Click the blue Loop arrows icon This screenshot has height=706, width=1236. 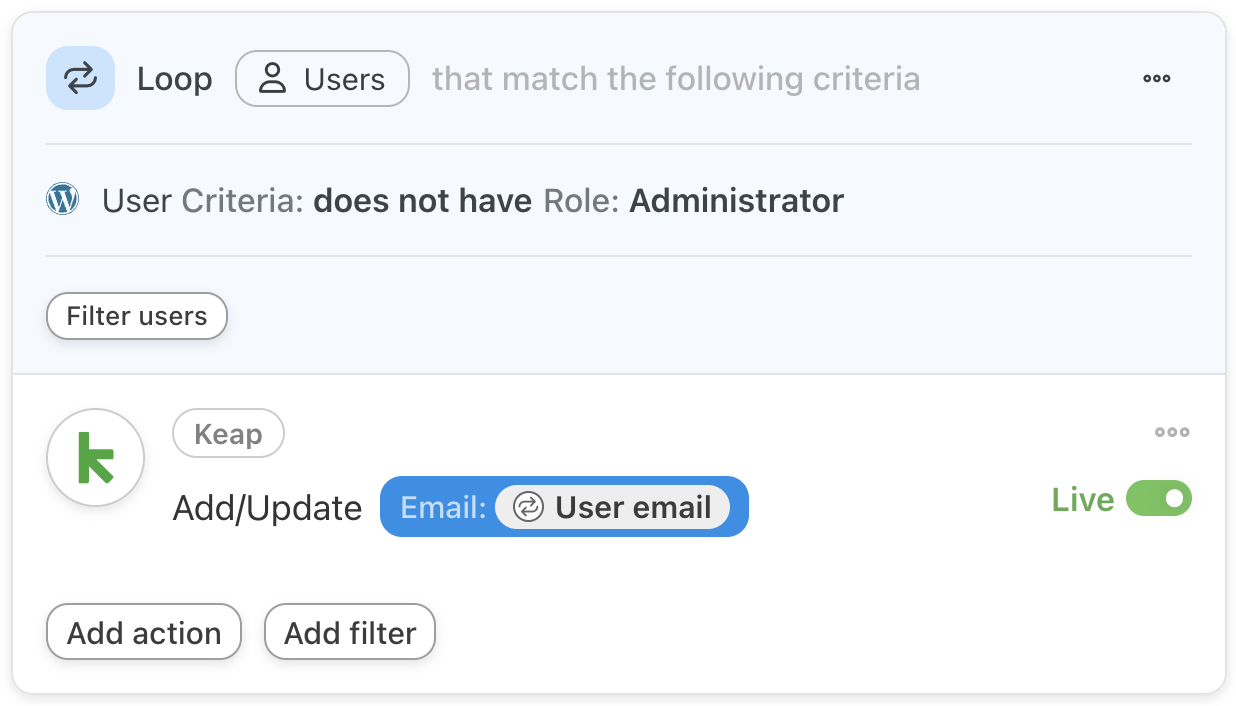coord(80,78)
